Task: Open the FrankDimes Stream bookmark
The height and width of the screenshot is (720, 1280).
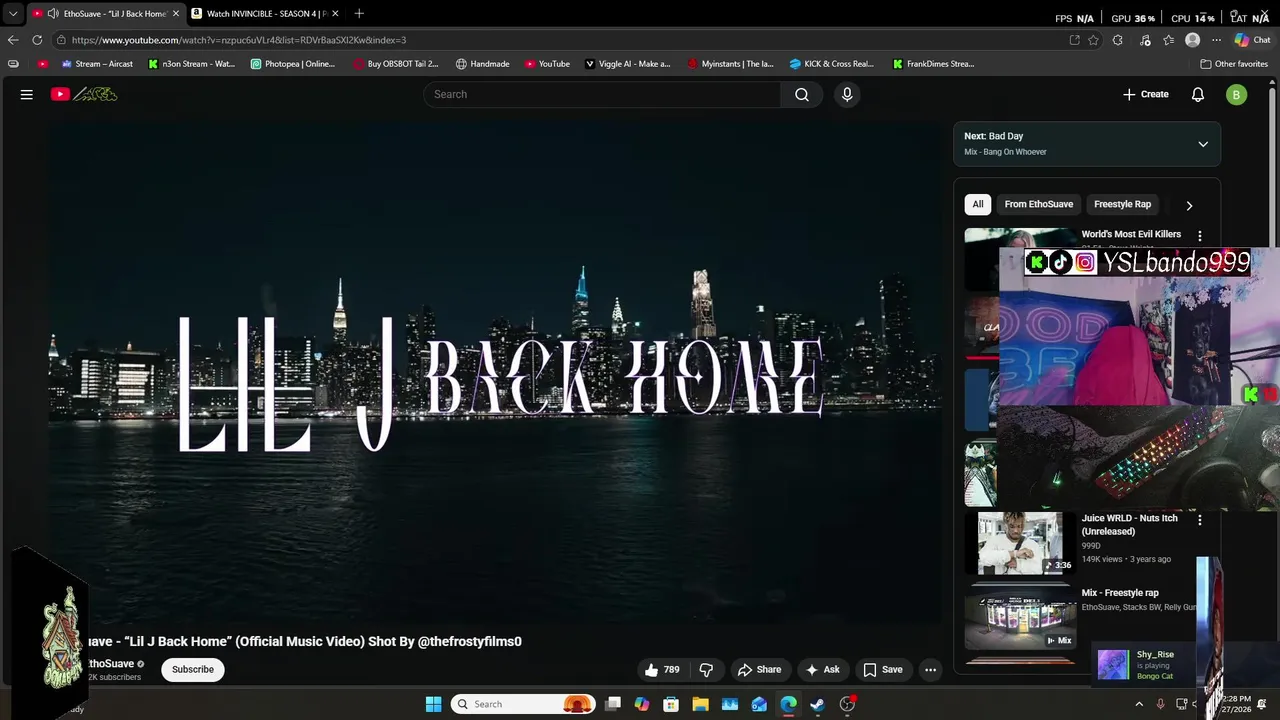Action: point(933,64)
